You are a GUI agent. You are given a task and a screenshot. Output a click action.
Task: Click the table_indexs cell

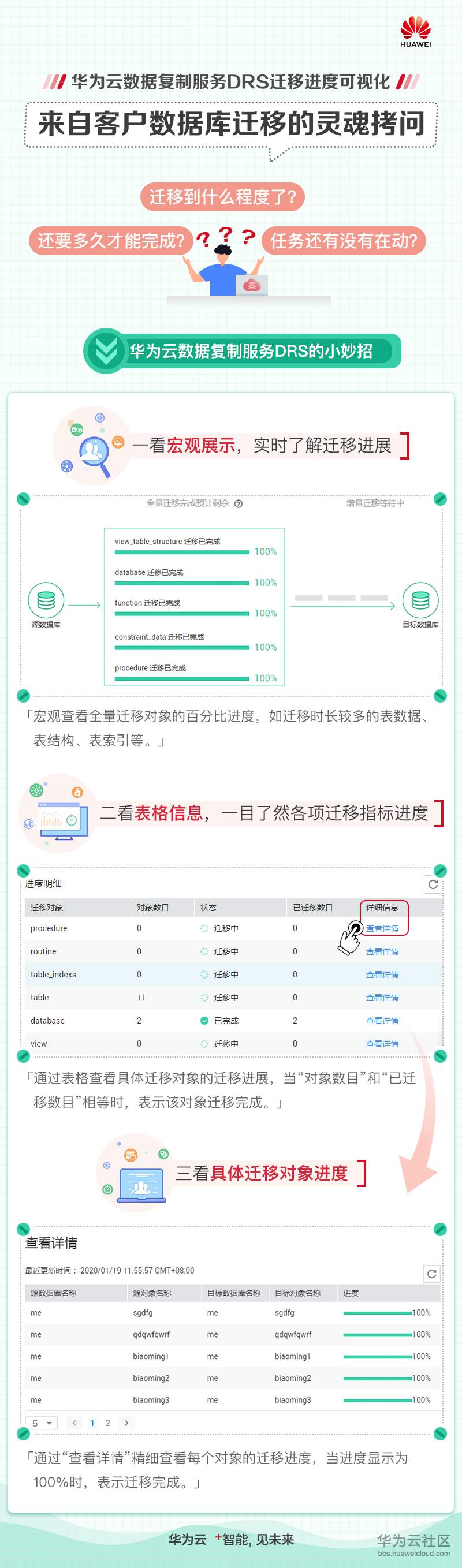tap(54, 975)
